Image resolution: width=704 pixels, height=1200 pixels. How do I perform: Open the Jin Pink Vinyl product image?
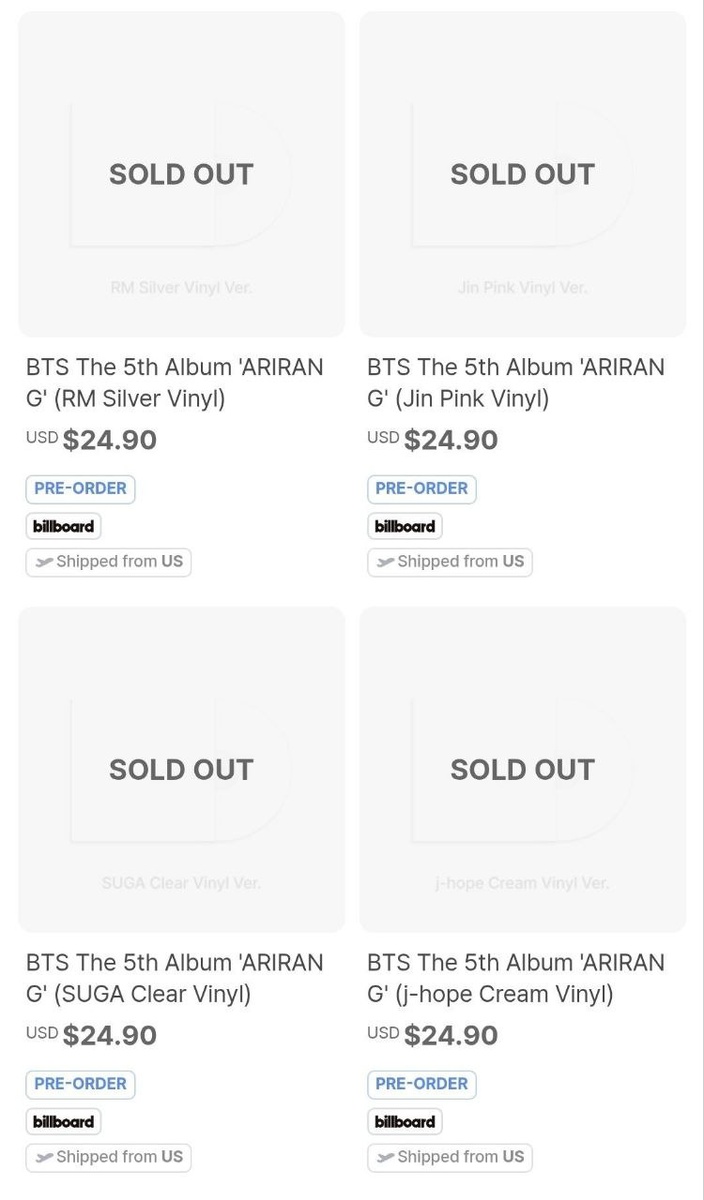click(x=522, y=174)
